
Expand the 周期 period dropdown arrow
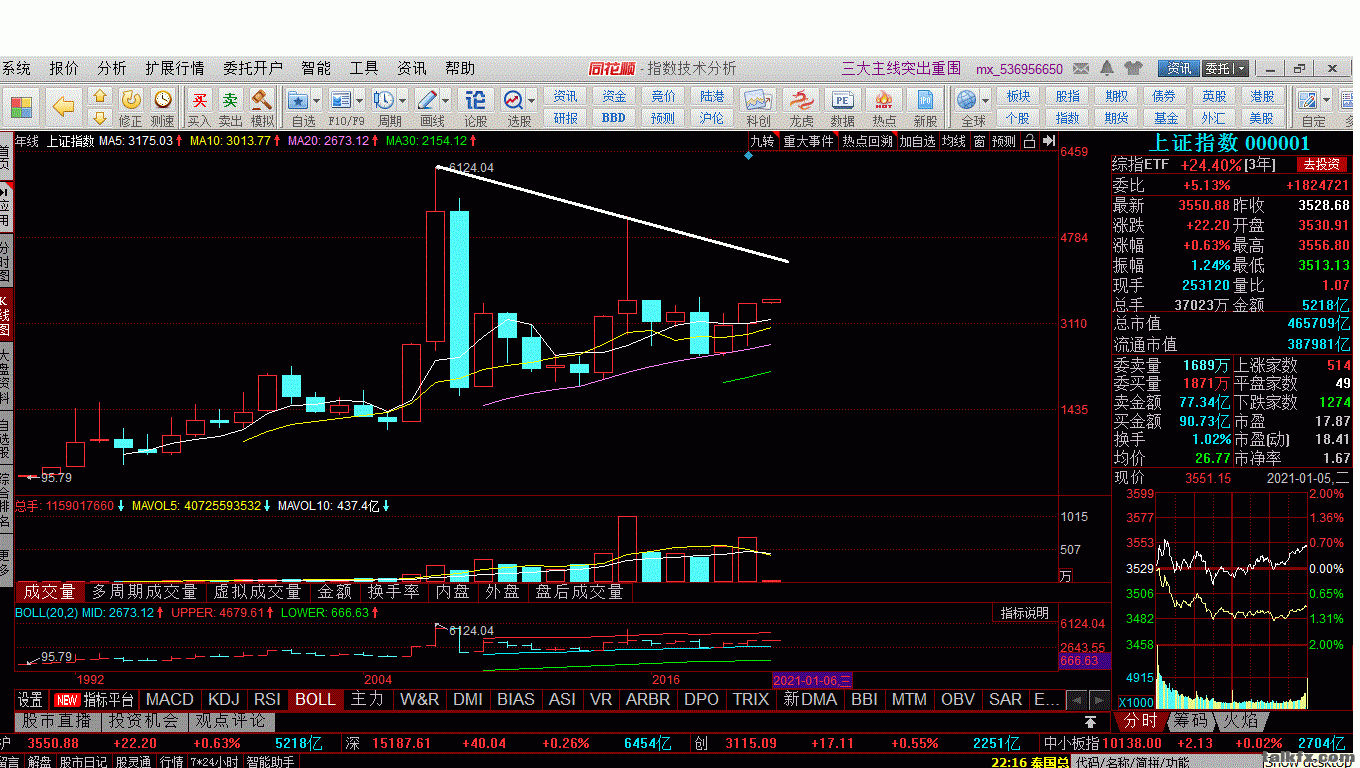(x=403, y=100)
